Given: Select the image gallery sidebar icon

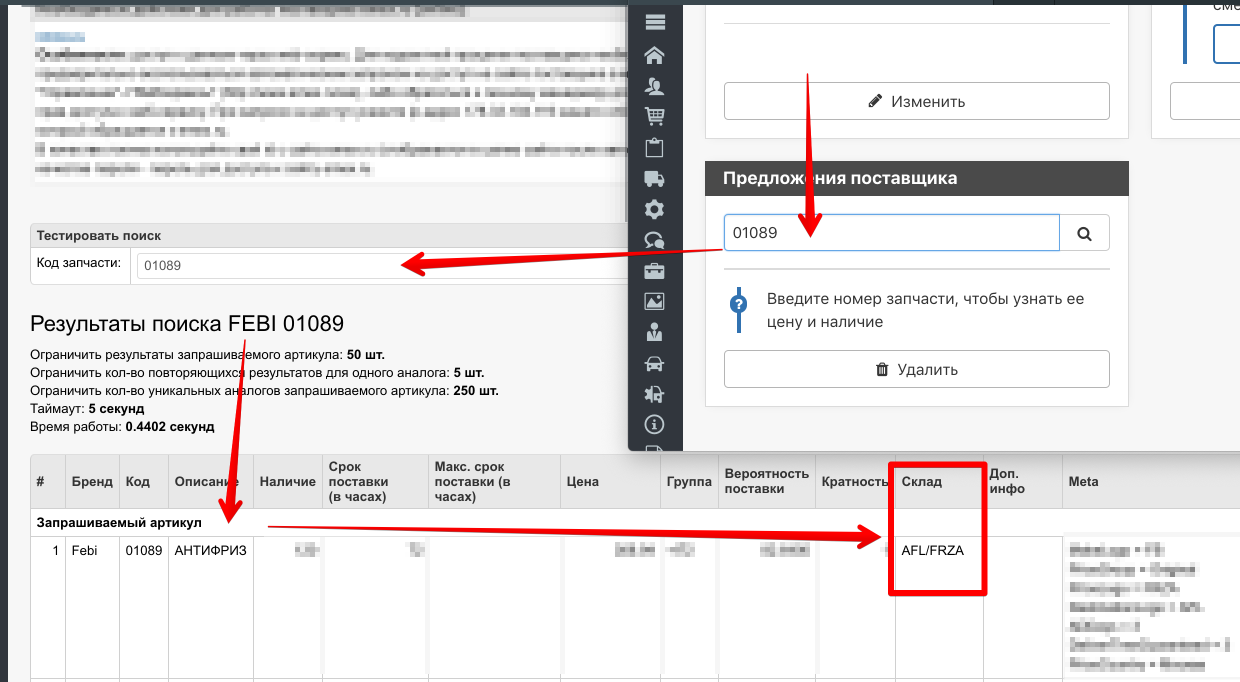Looking at the screenshot, I should pos(655,301).
